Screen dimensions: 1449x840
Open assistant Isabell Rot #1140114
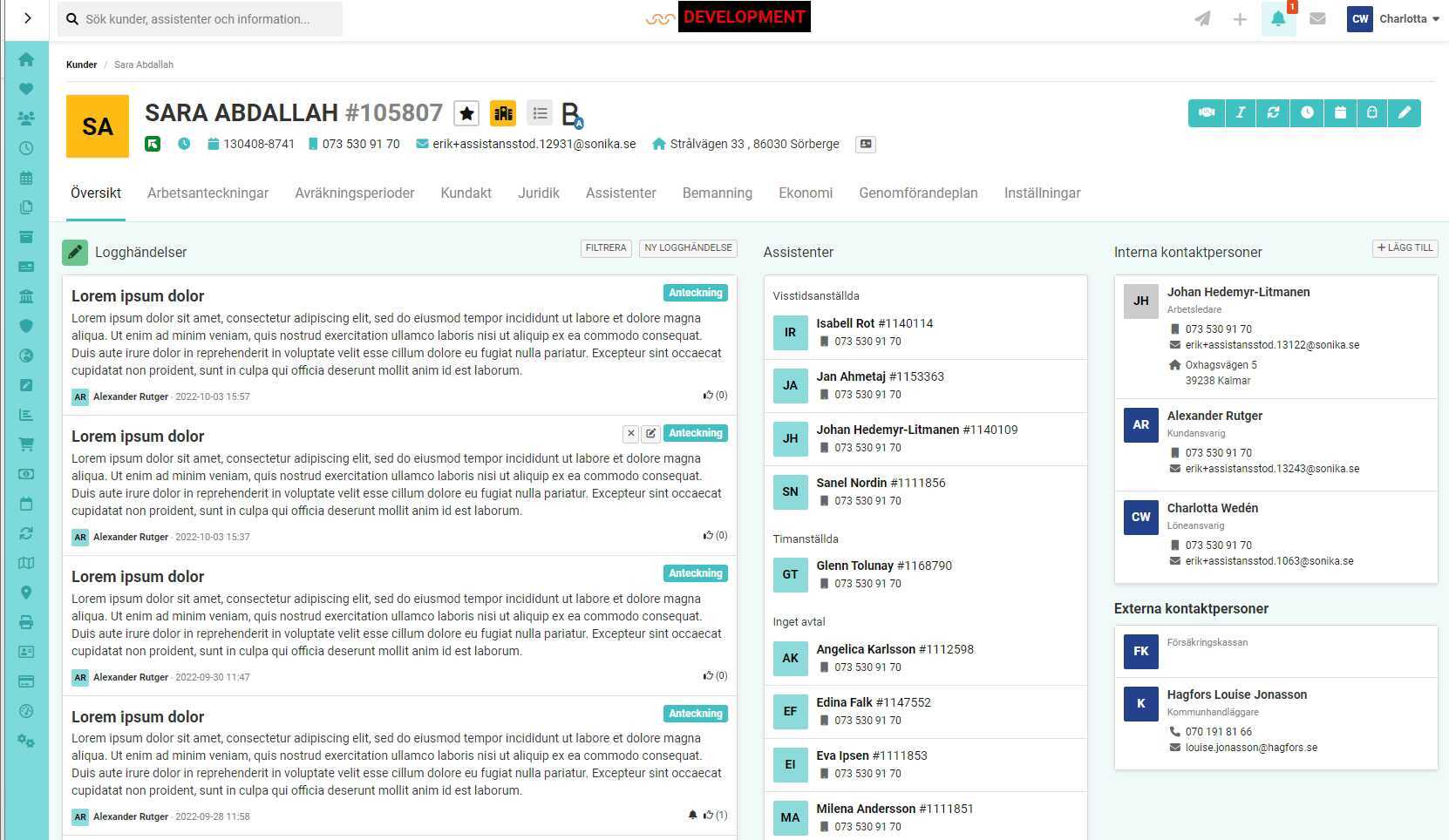pos(874,323)
